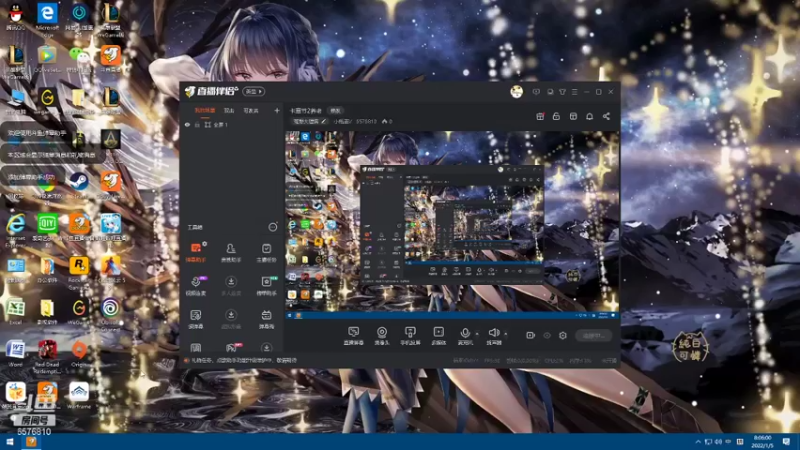The height and width of the screenshot is (450, 800).
Task: Open the message icon in title bar
Action: (x=536, y=92)
